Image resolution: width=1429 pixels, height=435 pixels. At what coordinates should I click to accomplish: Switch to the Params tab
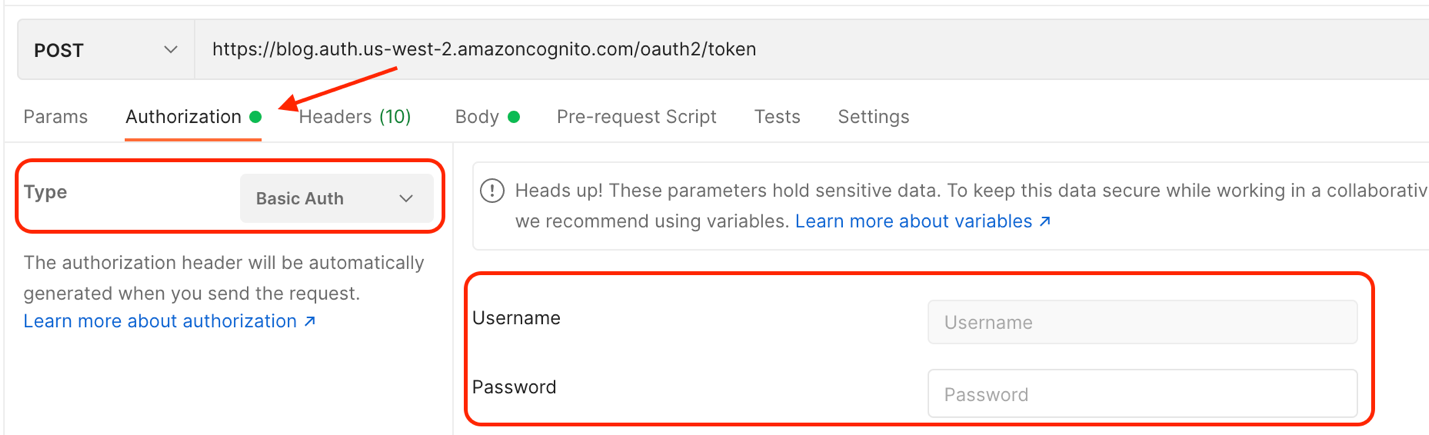point(56,117)
